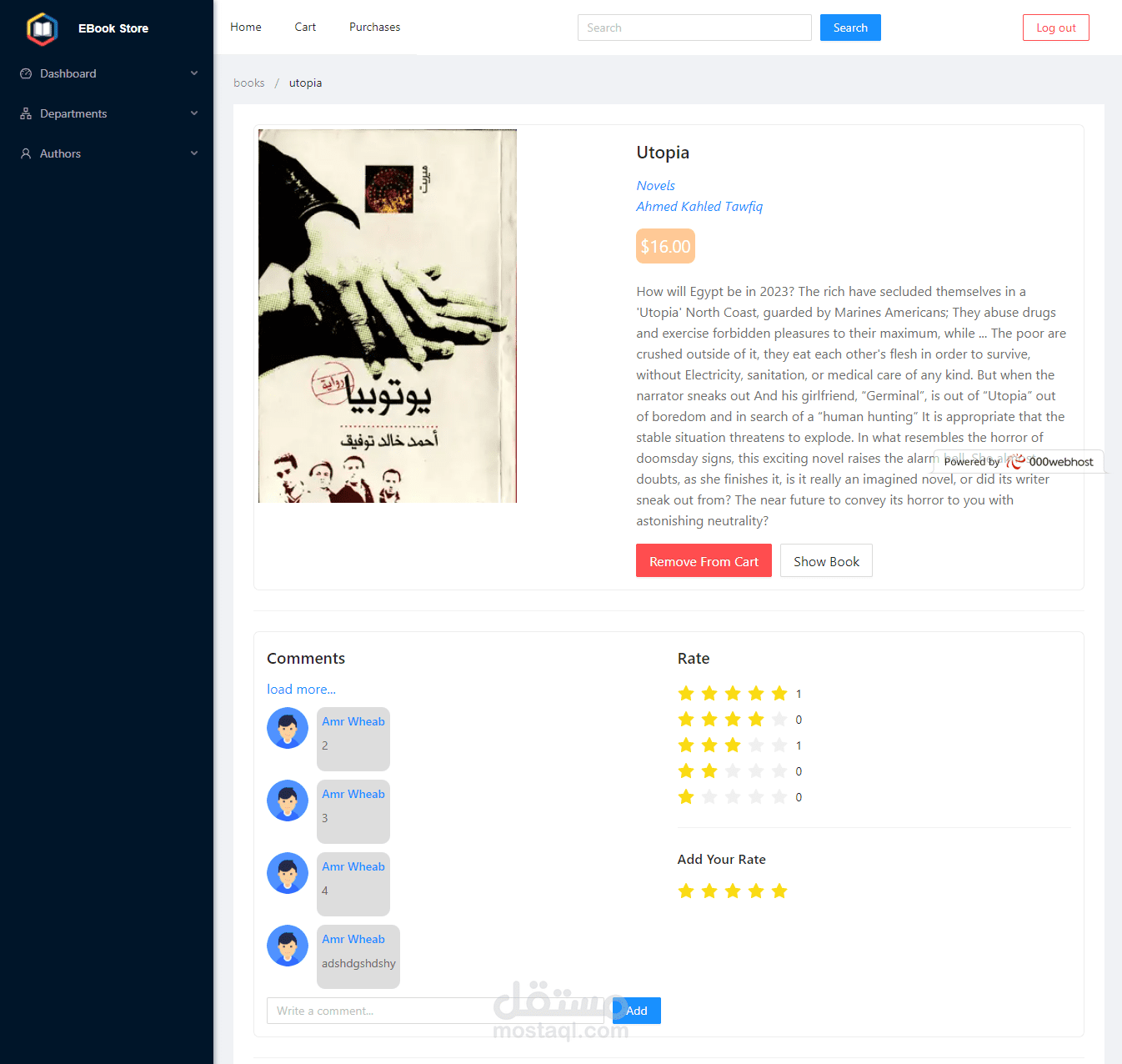Rate the book two stars under Add Your Rate
Viewport: 1122px width, 1064px height.
point(709,891)
